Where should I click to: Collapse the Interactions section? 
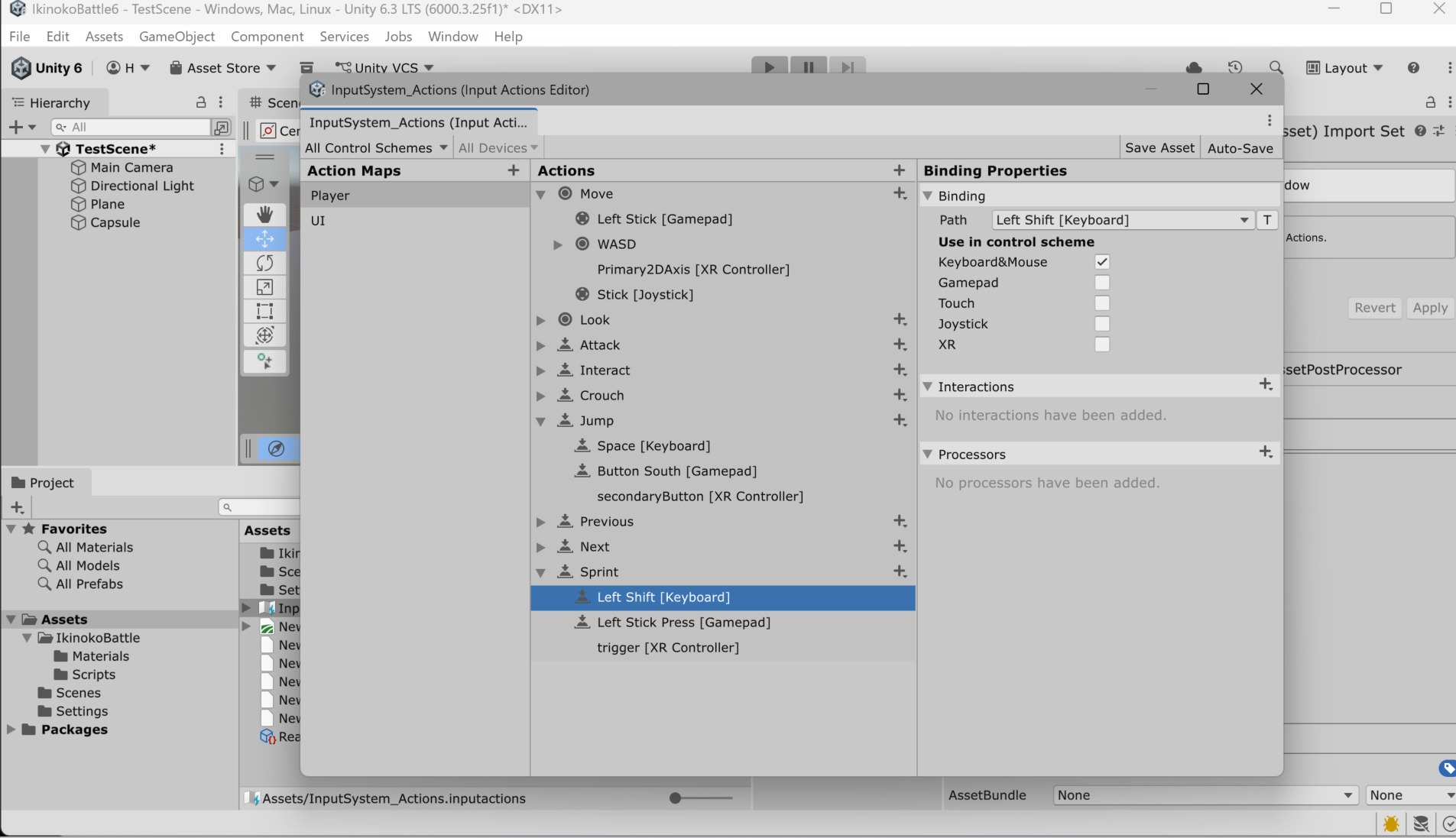928,387
